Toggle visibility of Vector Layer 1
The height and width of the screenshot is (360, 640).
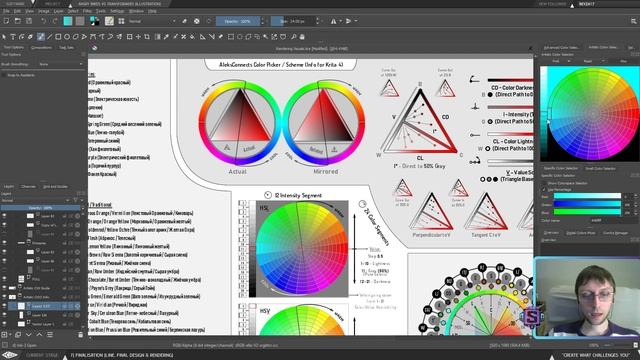[x=4, y=324]
